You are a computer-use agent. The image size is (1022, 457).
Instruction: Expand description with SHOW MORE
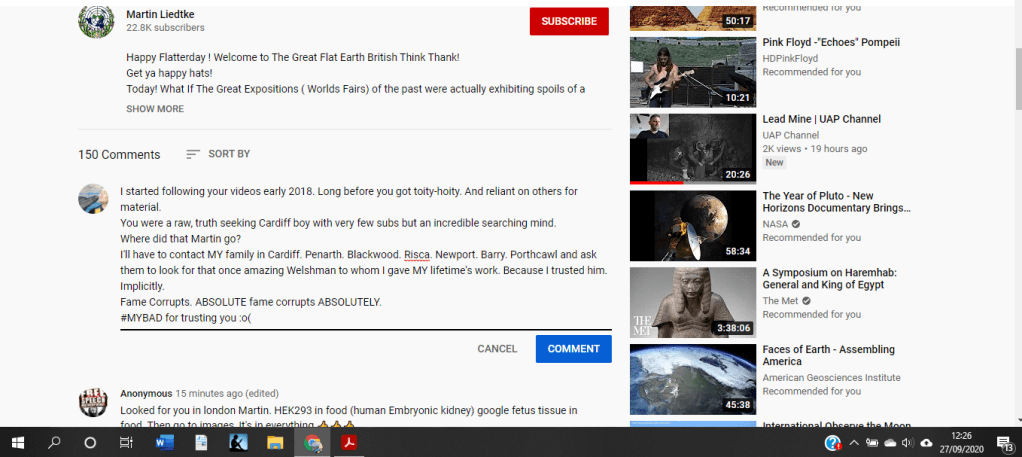155,109
